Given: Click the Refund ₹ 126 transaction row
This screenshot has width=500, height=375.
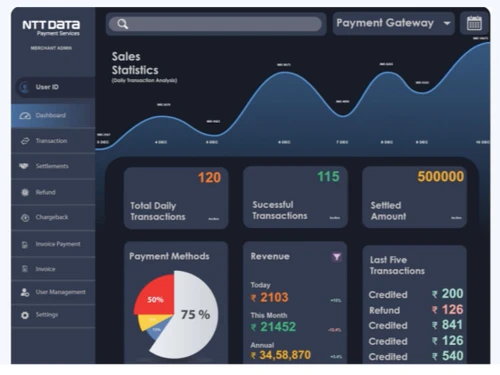Looking at the screenshot, I should tap(416, 310).
